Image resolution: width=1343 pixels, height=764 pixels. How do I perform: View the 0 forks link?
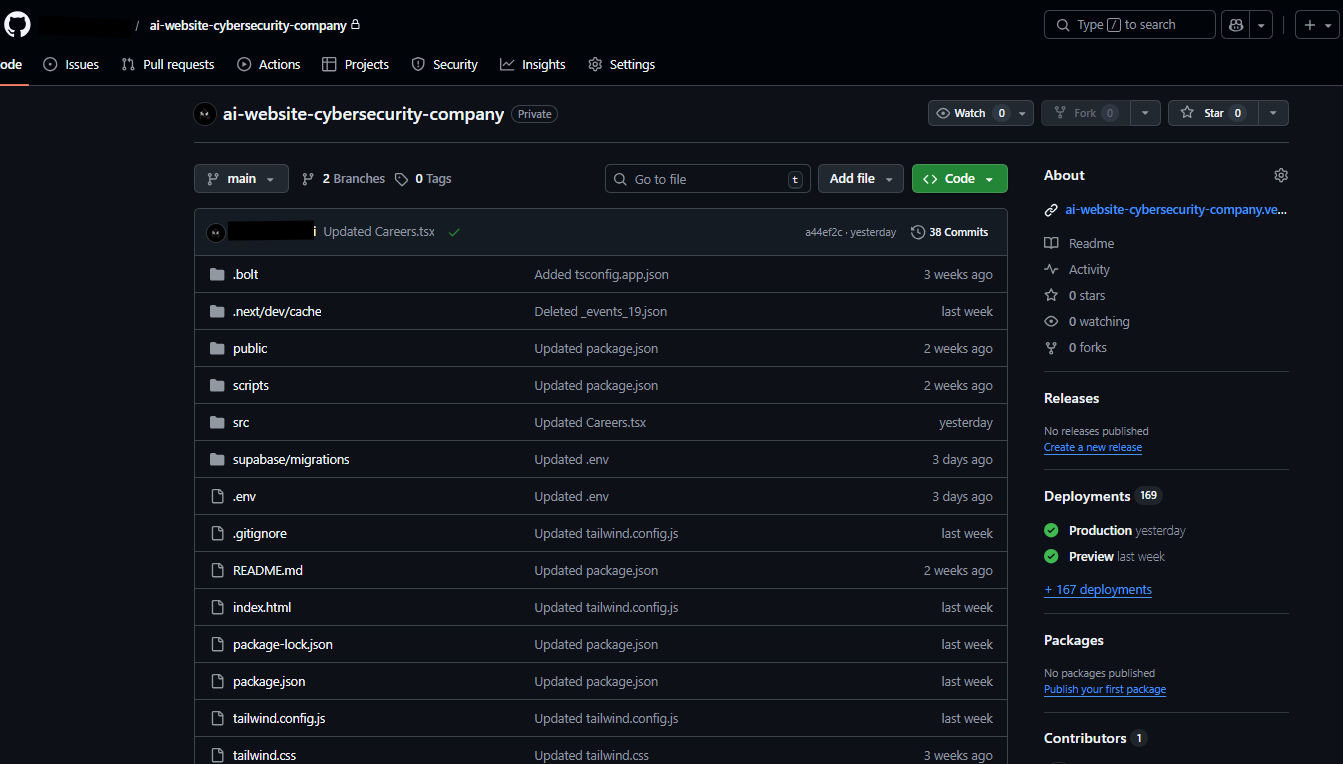[1088, 347]
